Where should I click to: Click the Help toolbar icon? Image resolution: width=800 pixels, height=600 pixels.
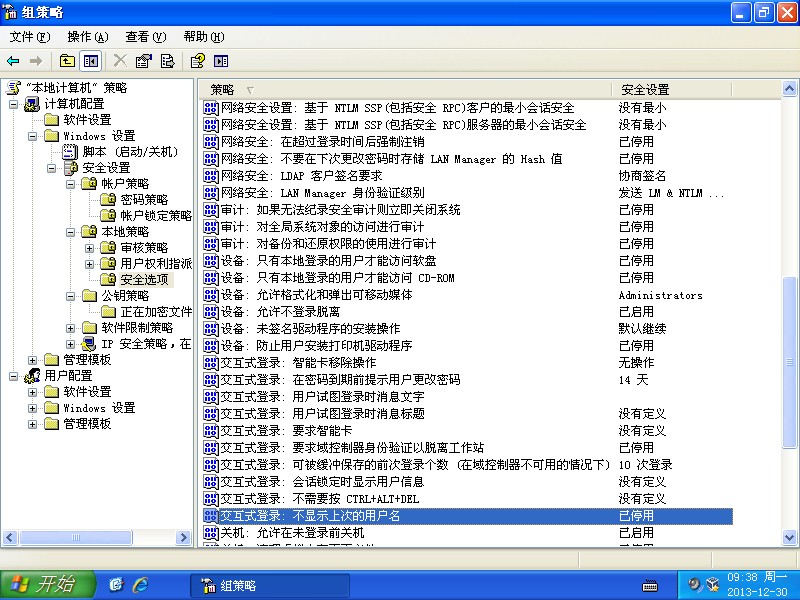click(198, 61)
